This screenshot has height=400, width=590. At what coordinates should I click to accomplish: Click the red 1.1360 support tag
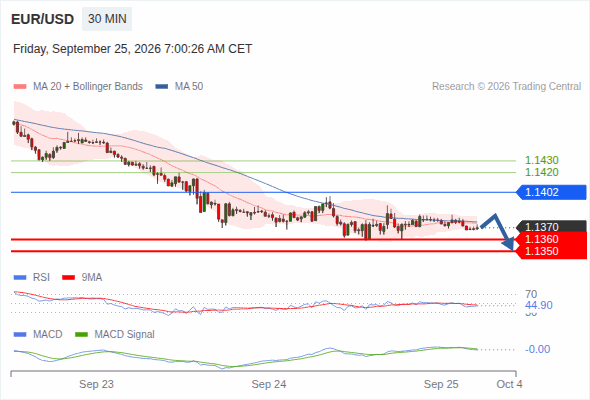click(552, 239)
